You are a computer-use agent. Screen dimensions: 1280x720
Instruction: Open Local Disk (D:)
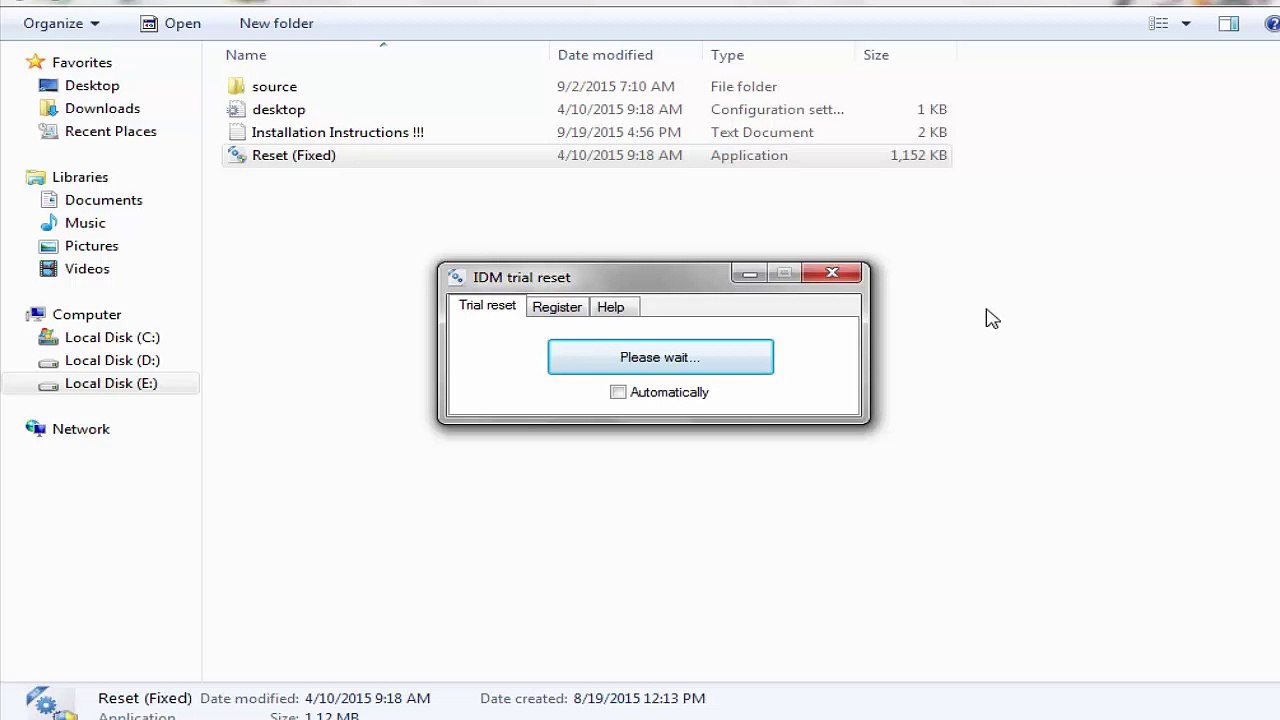click(112, 360)
